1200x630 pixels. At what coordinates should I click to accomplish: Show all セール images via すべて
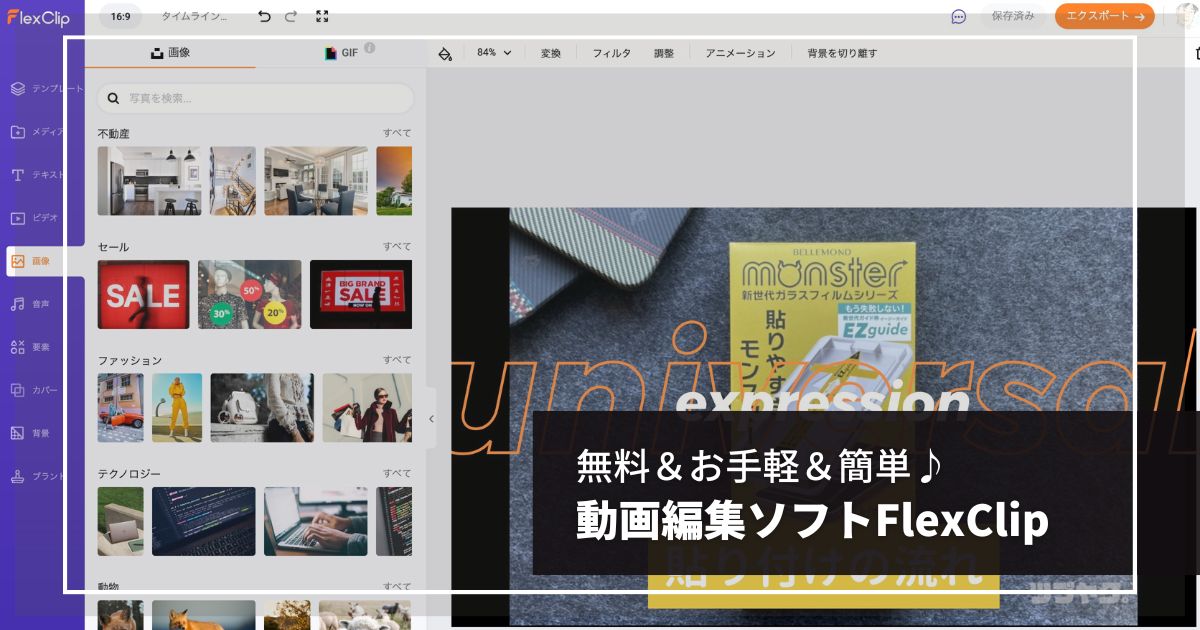(x=397, y=246)
